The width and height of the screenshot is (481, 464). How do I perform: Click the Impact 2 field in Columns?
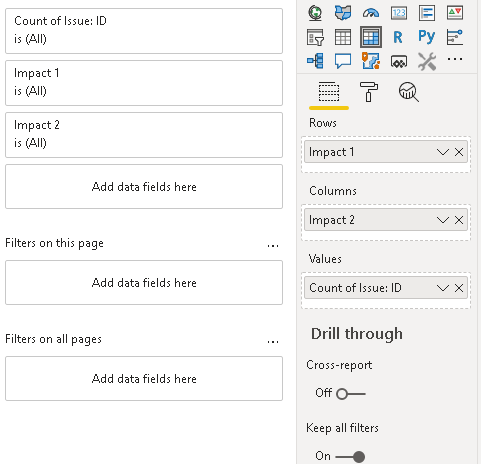coord(386,220)
